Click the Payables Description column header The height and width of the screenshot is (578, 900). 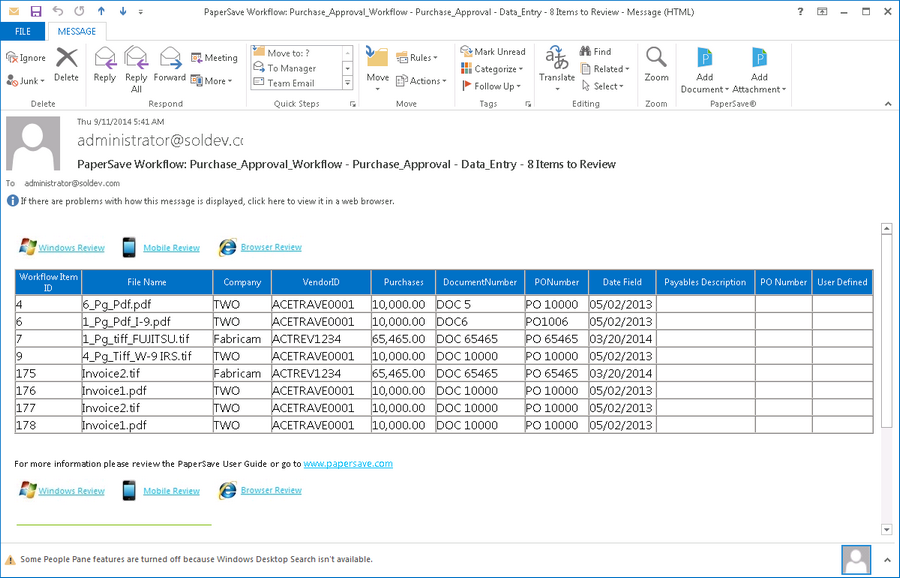pos(705,282)
